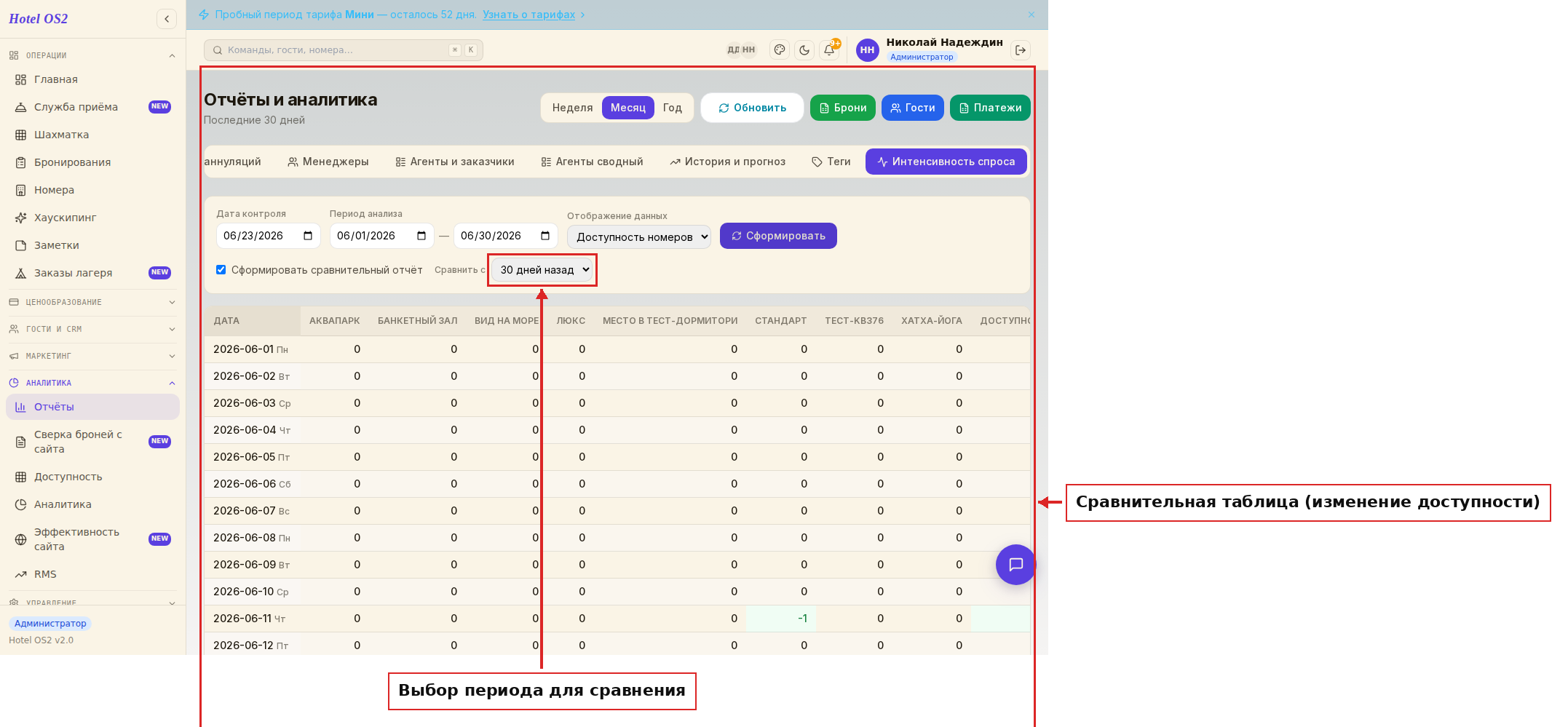Click the Сформировать button
Image resolution: width=1568 pixels, height=727 pixels.
(778, 236)
